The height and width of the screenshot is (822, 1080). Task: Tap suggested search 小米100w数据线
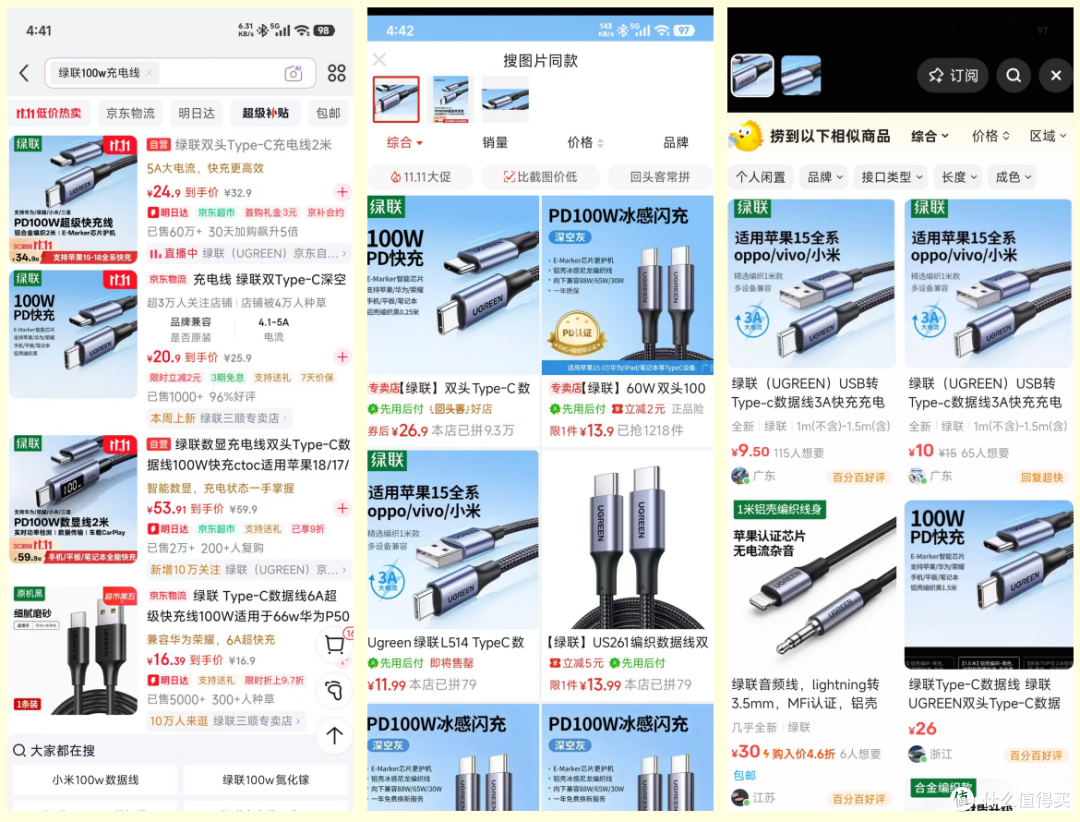(x=95, y=780)
